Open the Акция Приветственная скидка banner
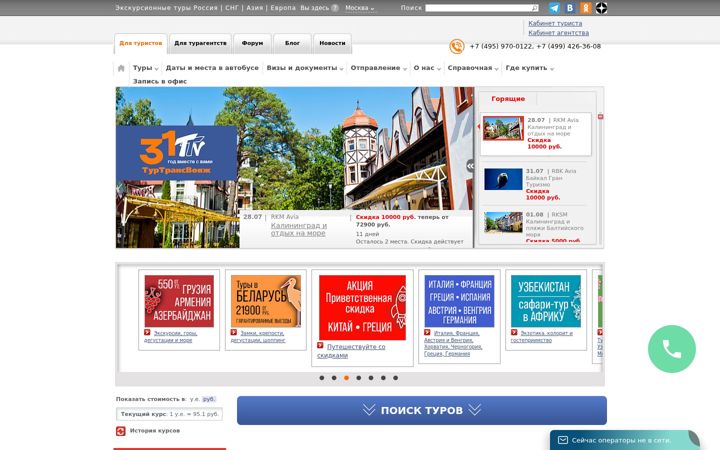720x450 pixels. click(362, 308)
